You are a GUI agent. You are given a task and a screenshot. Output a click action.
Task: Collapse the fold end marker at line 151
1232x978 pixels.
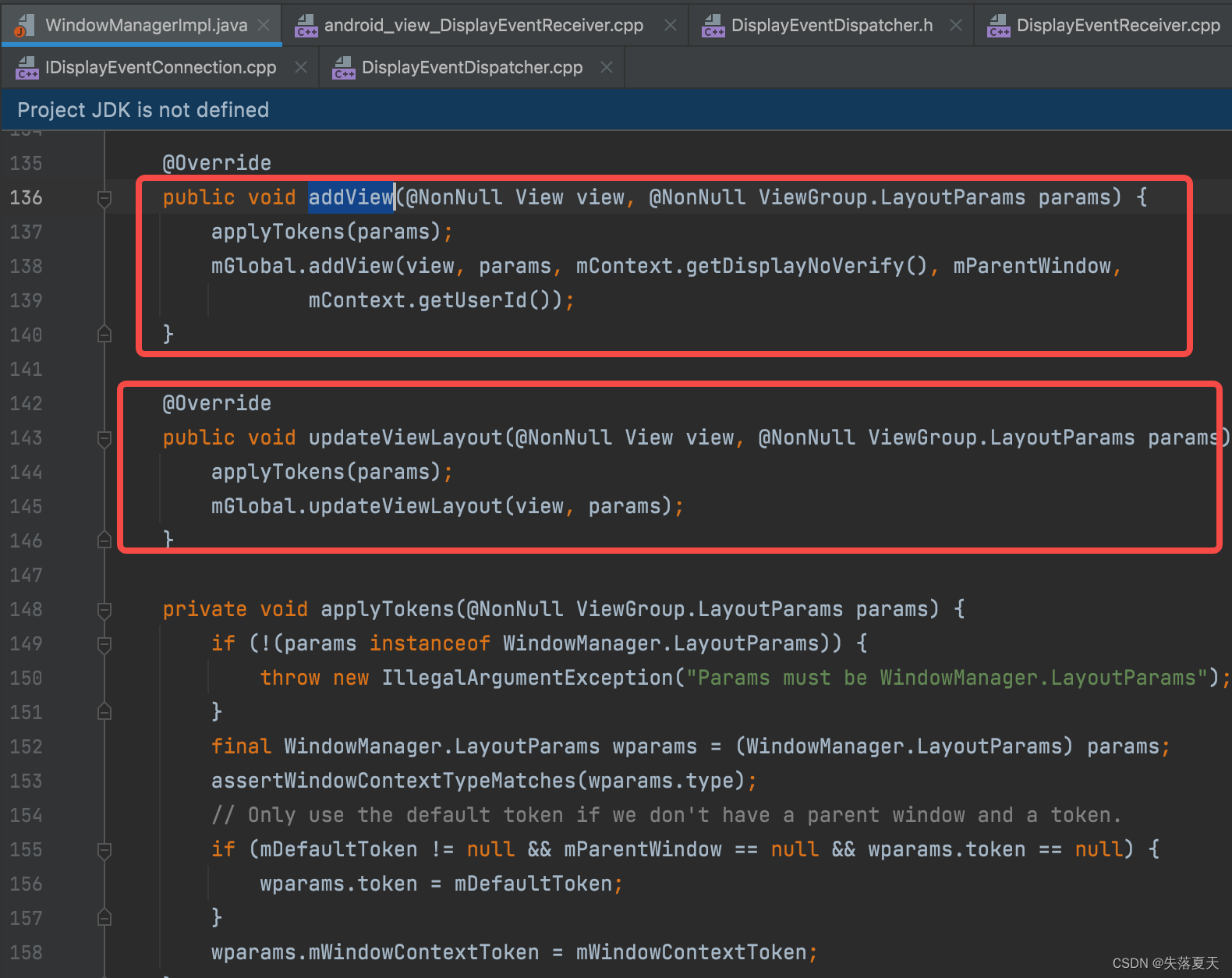coord(104,711)
